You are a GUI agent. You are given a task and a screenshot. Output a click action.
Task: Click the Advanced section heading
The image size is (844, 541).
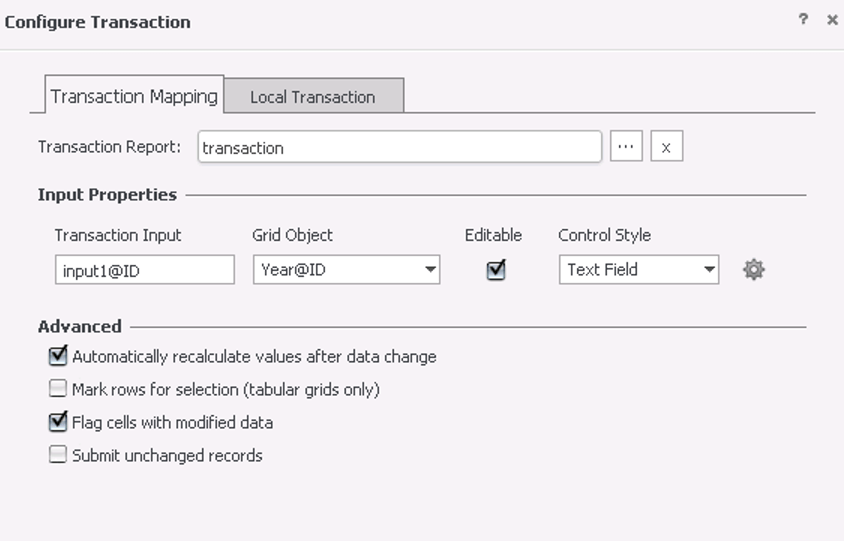[80, 327]
